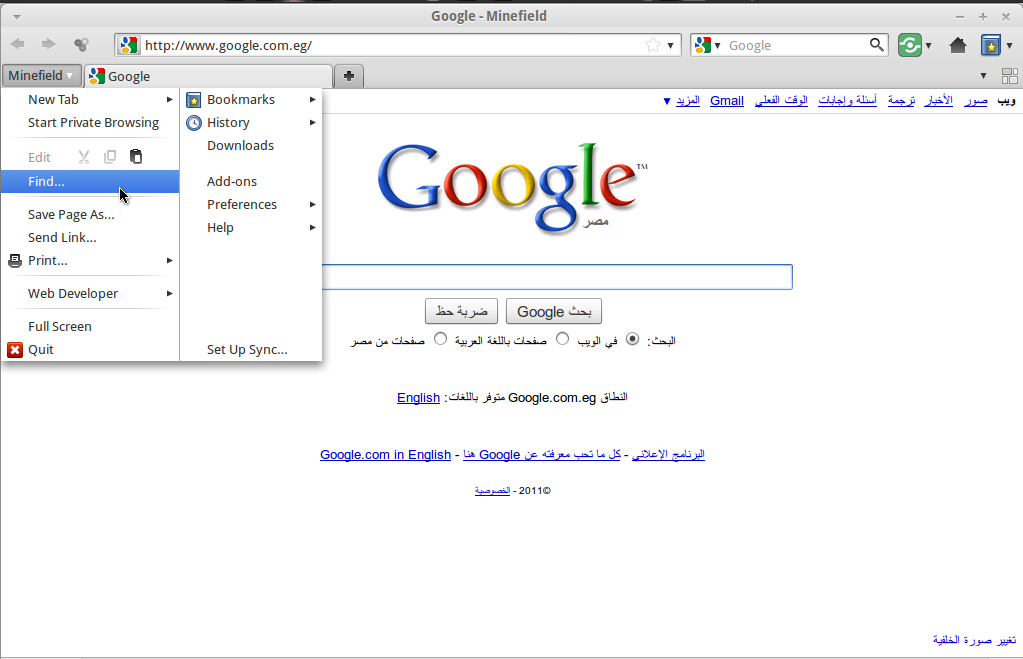Switch to the Google tab

[x=209, y=76]
